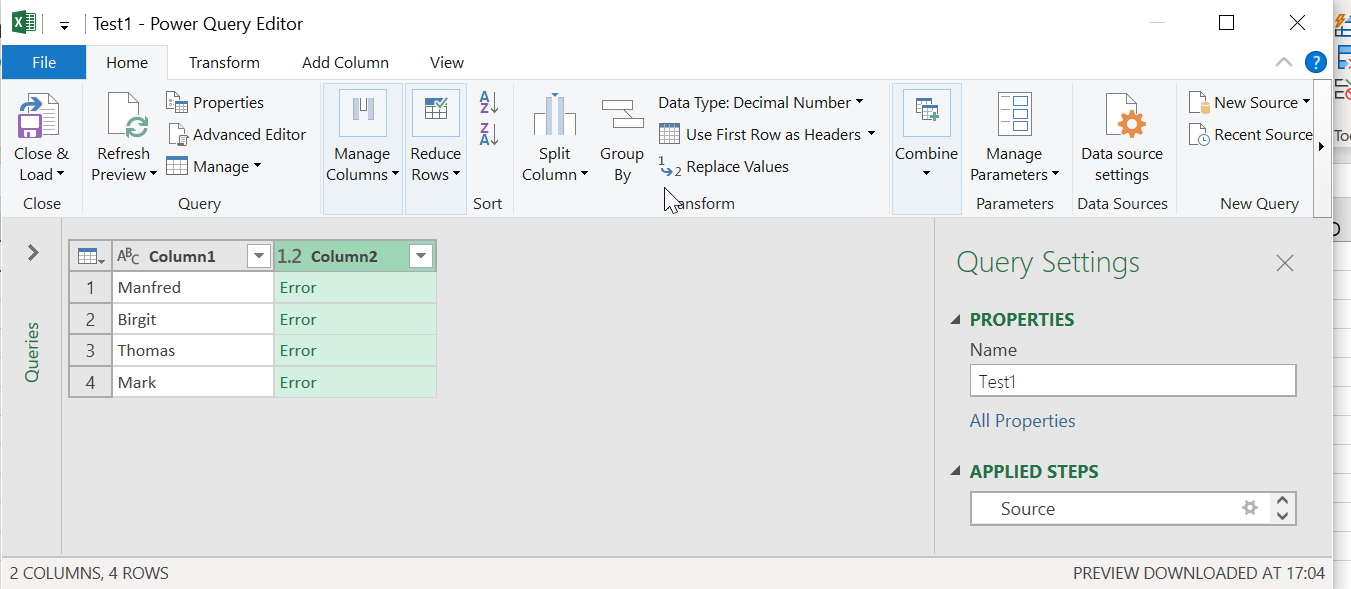This screenshot has height=589, width=1351.
Task: Sort descending Z to A
Action: (489, 134)
